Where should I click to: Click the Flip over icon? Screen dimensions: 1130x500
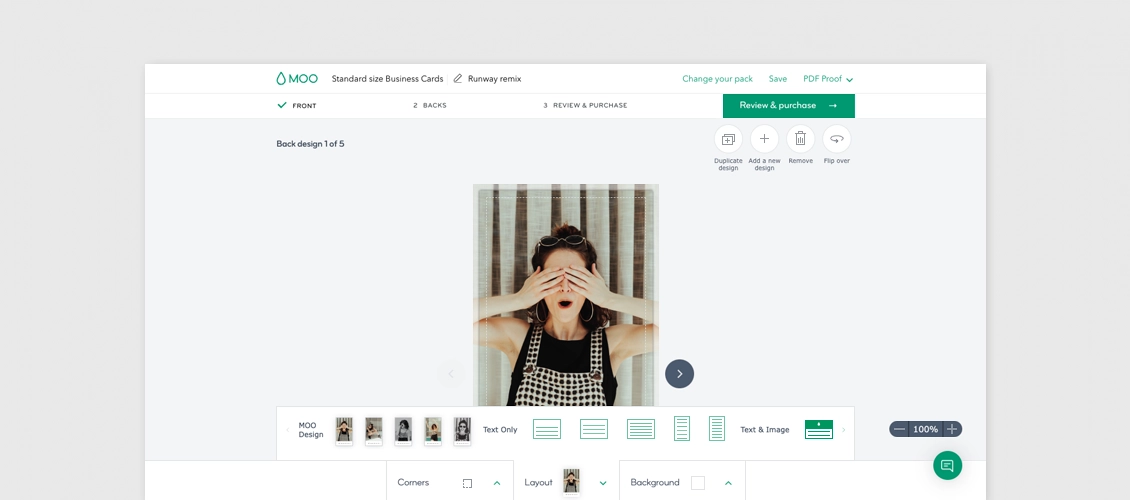click(836, 139)
